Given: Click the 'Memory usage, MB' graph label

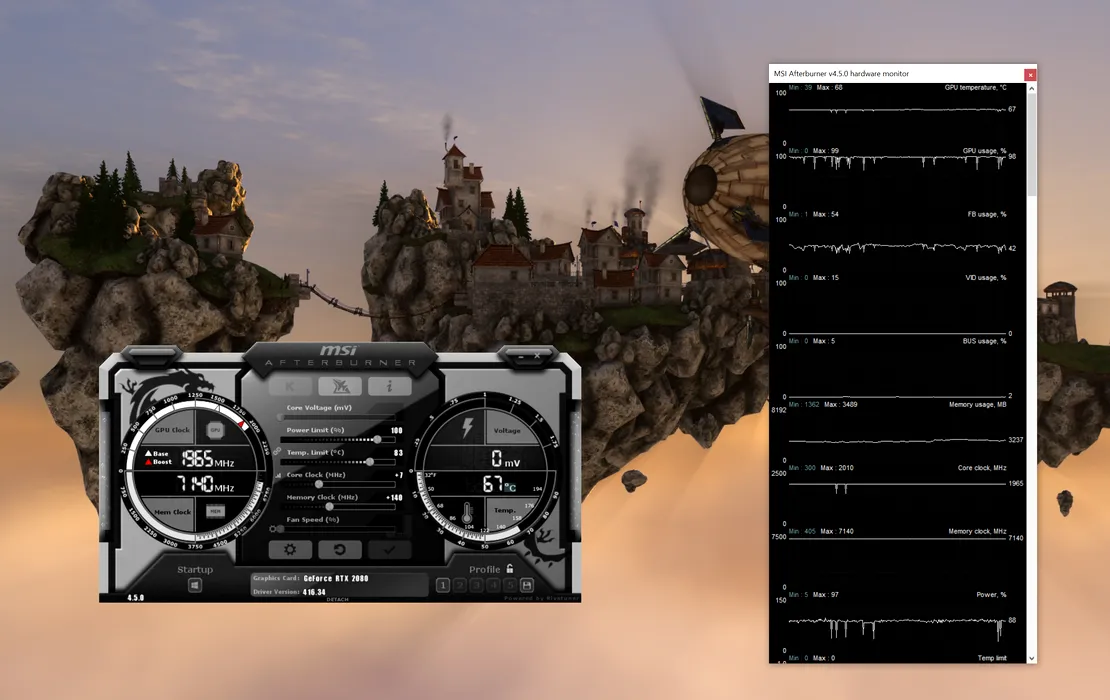Looking at the screenshot, I should pos(977,404).
